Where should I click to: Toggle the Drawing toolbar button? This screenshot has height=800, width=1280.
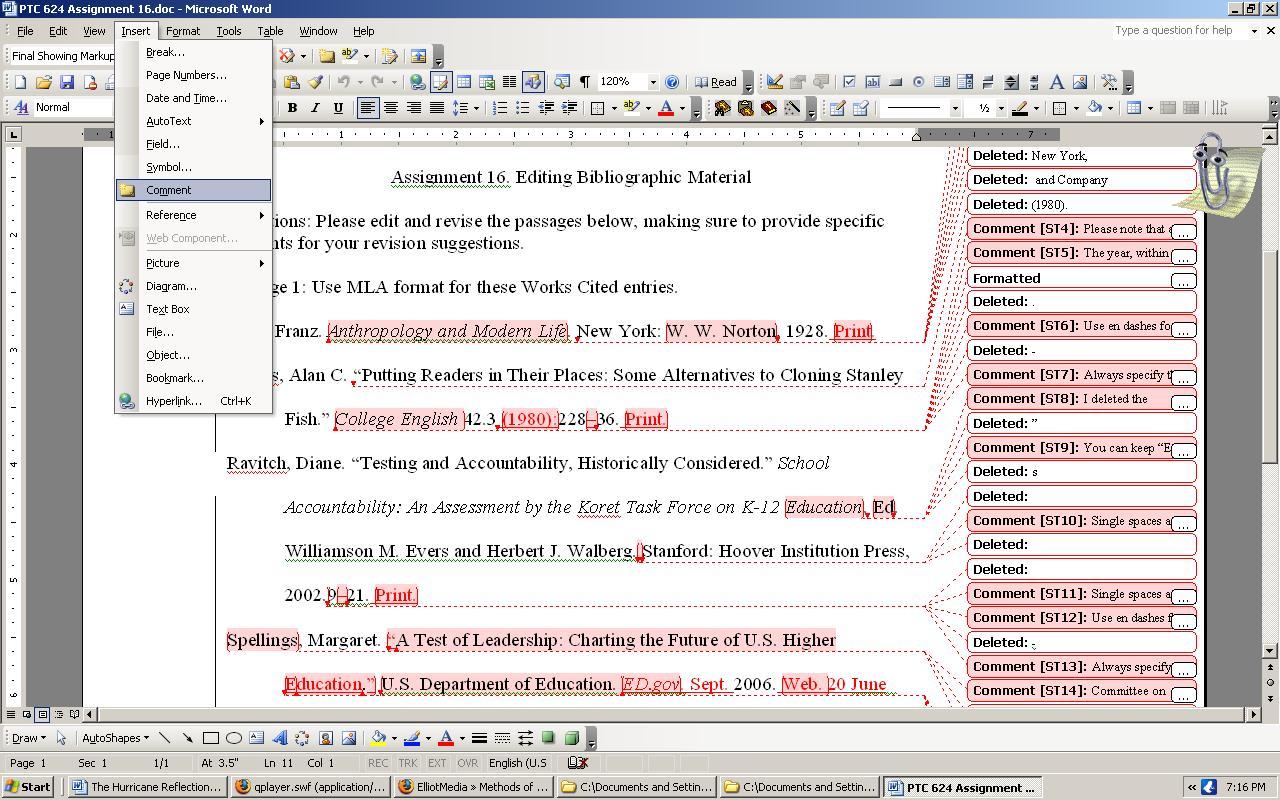[532, 82]
